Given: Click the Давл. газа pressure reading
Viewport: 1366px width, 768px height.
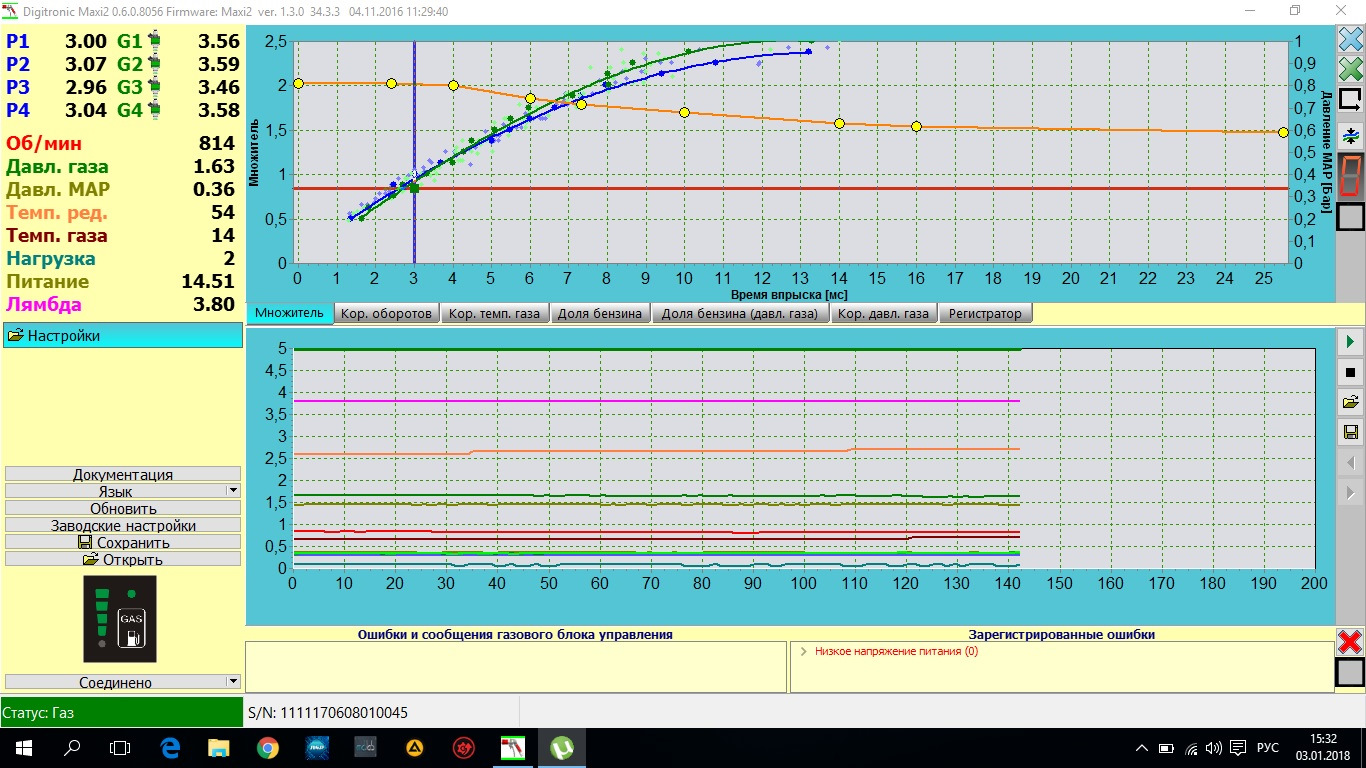Looking at the screenshot, I should point(121,166).
